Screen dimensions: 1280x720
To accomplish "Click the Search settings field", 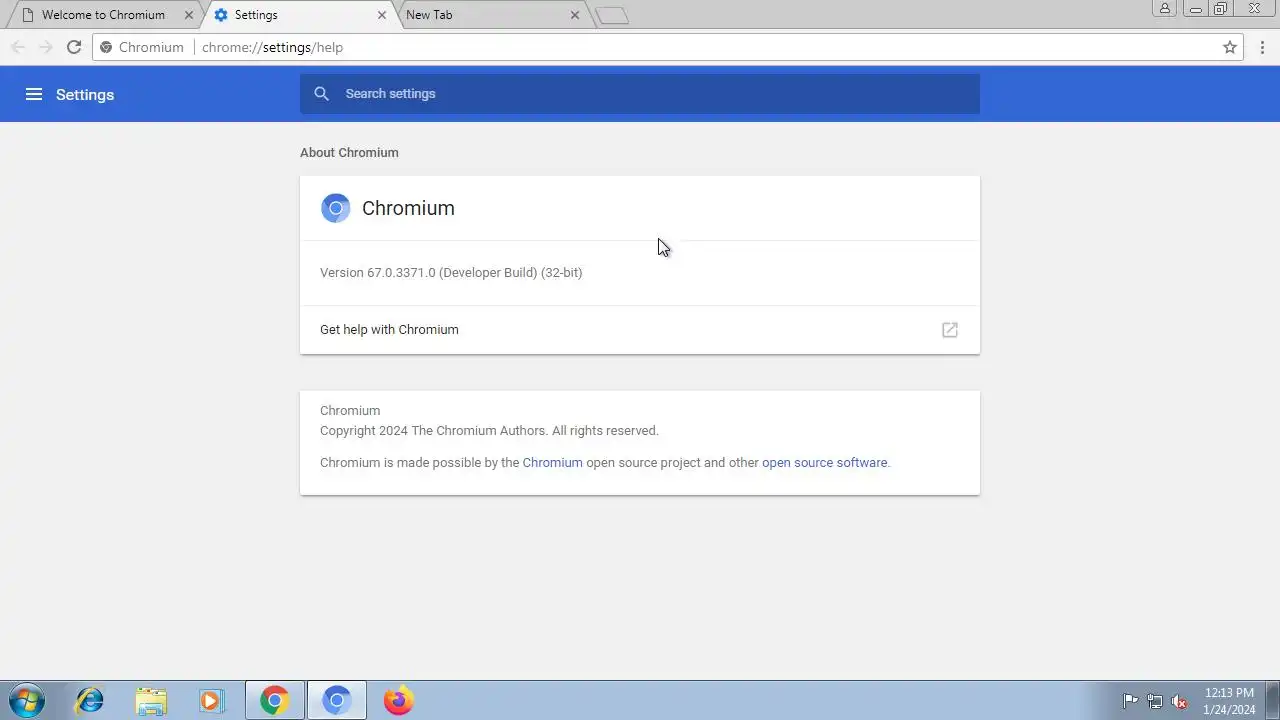I will click(x=640, y=94).
